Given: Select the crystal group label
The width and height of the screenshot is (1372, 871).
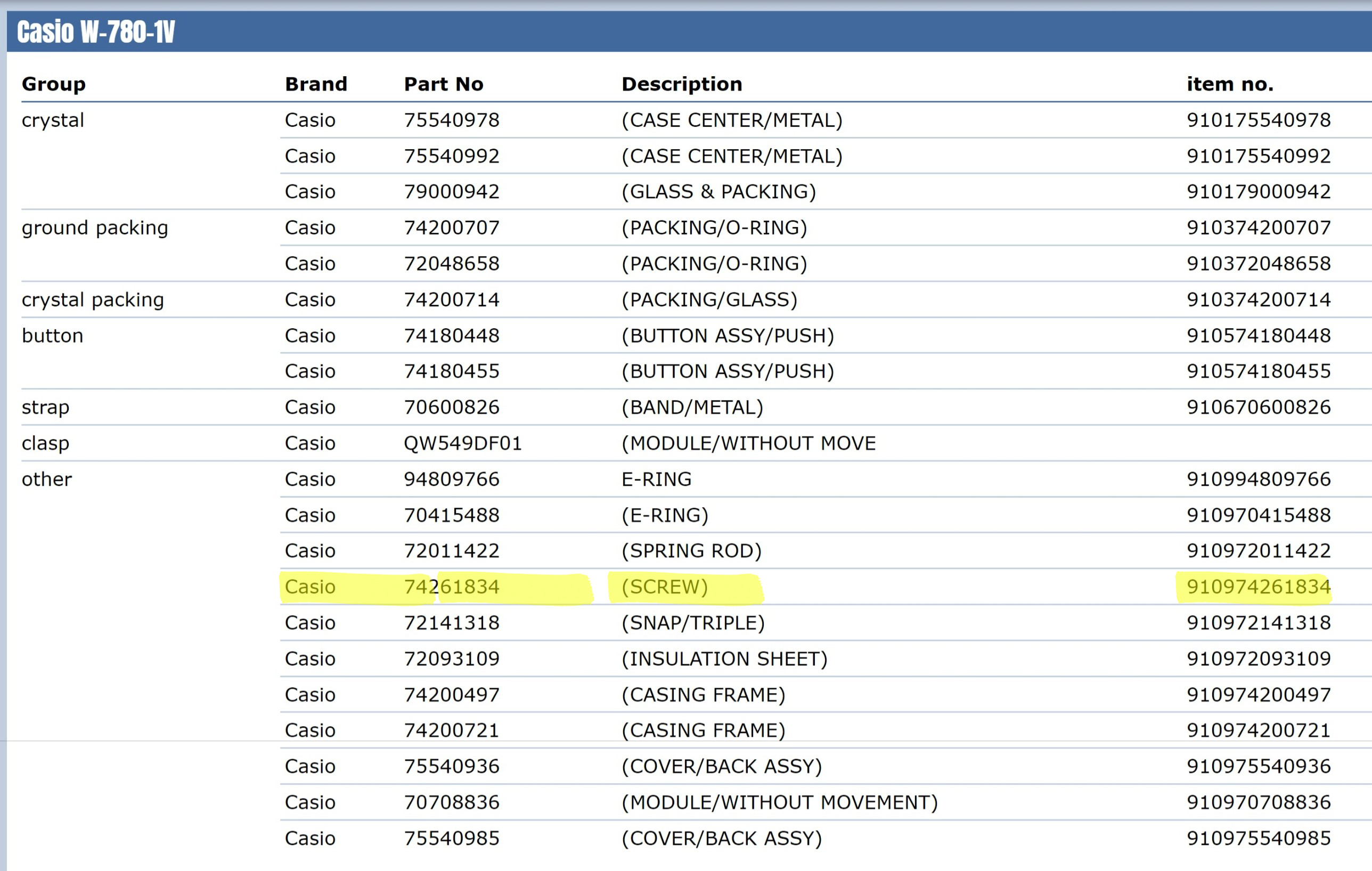Looking at the screenshot, I should click(53, 121).
